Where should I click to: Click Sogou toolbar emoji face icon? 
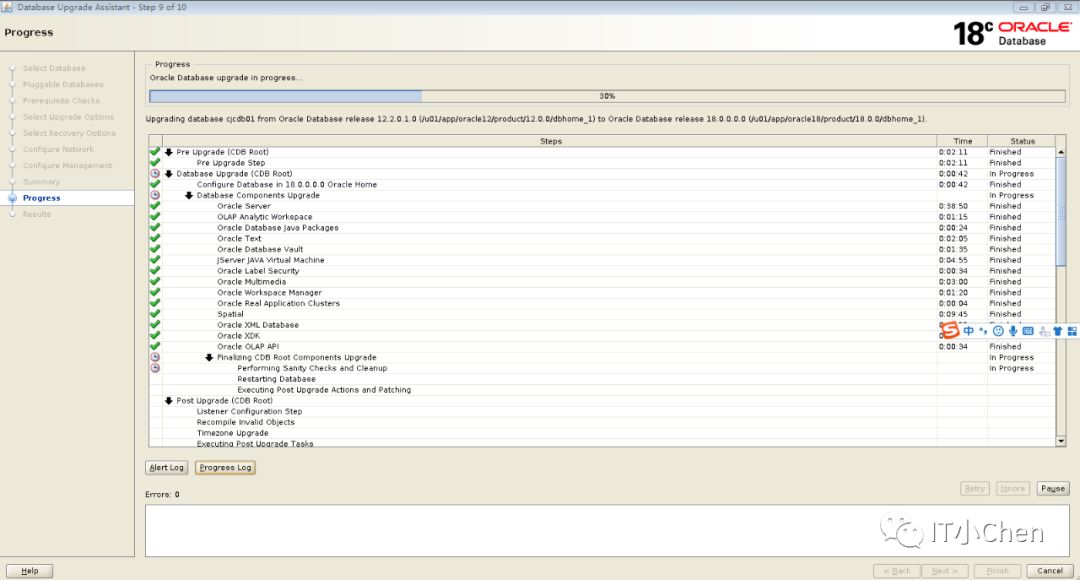coord(998,331)
